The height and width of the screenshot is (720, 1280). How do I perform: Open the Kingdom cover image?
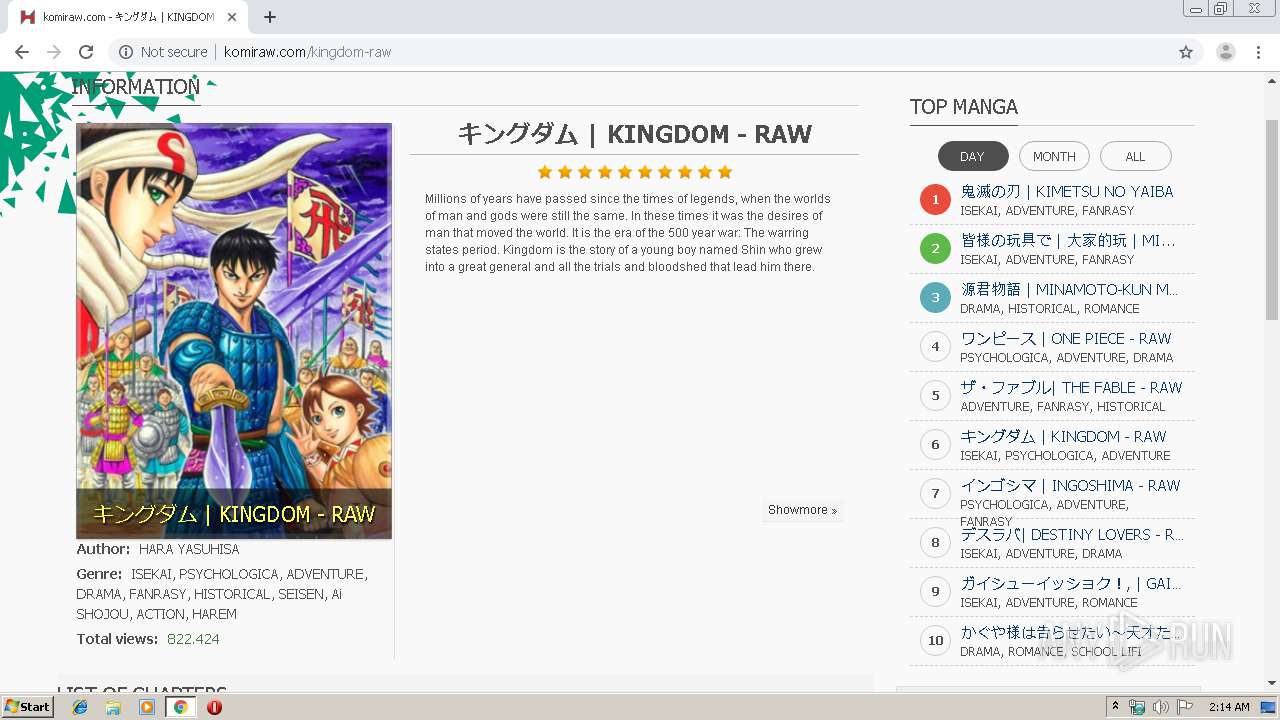tap(234, 331)
